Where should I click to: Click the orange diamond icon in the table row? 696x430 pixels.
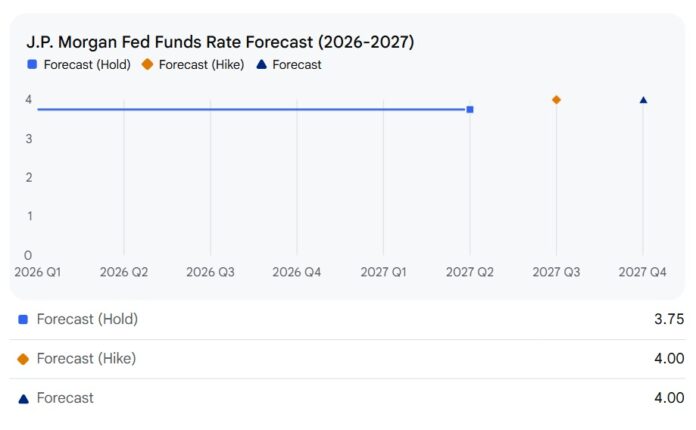(23, 359)
